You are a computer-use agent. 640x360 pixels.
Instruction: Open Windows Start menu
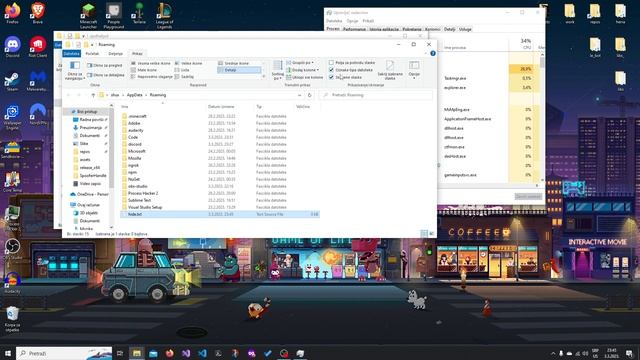[8, 353]
